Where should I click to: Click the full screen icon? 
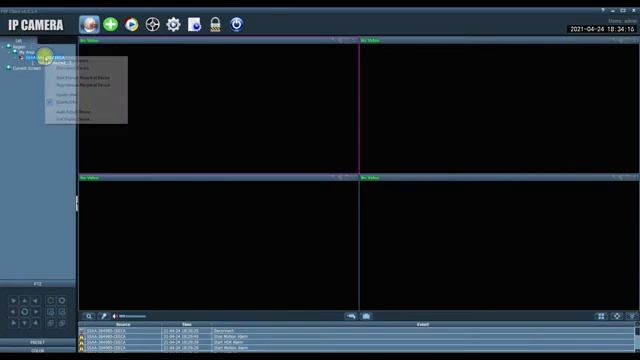click(617, 316)
